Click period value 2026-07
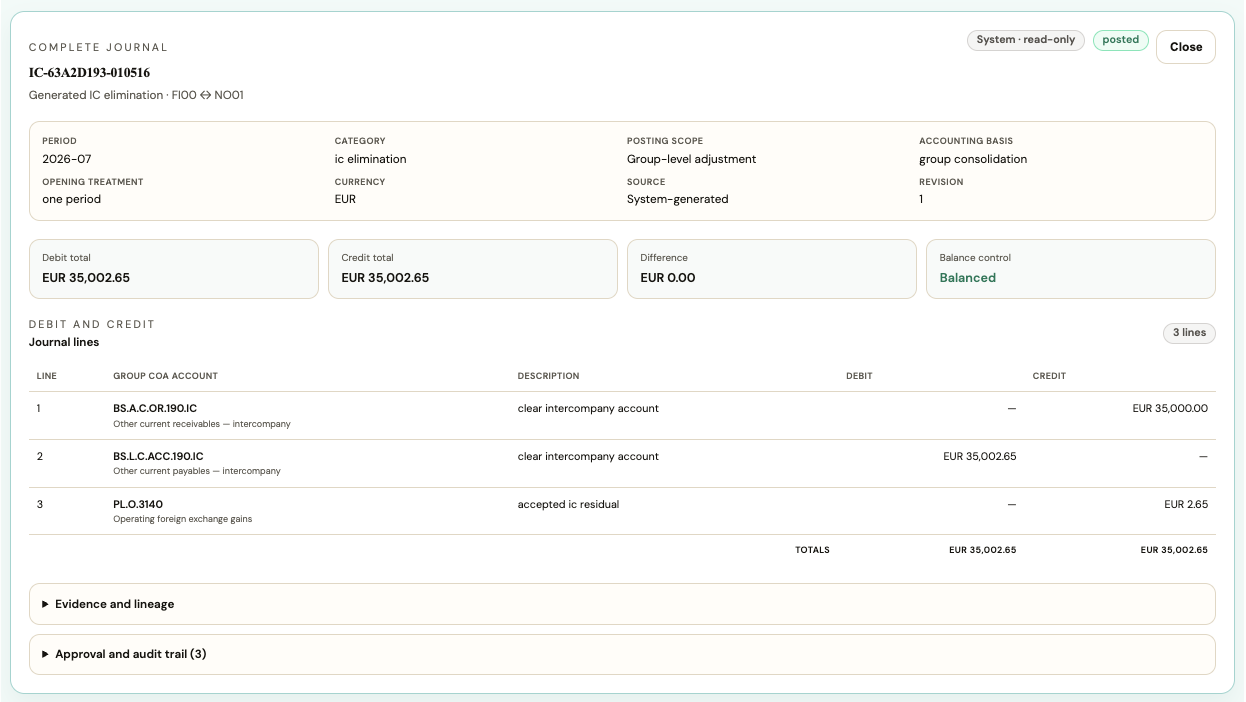The image size is (1246, 702). 67,159
